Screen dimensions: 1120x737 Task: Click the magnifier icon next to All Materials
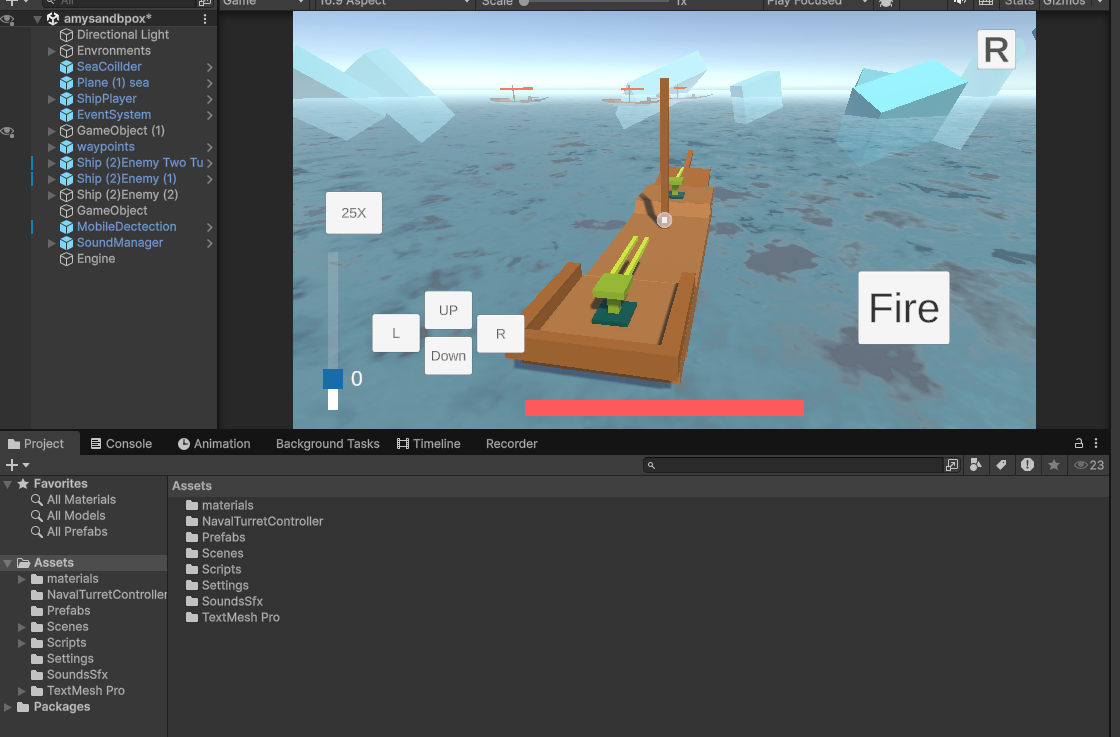[x=36, y=500]
